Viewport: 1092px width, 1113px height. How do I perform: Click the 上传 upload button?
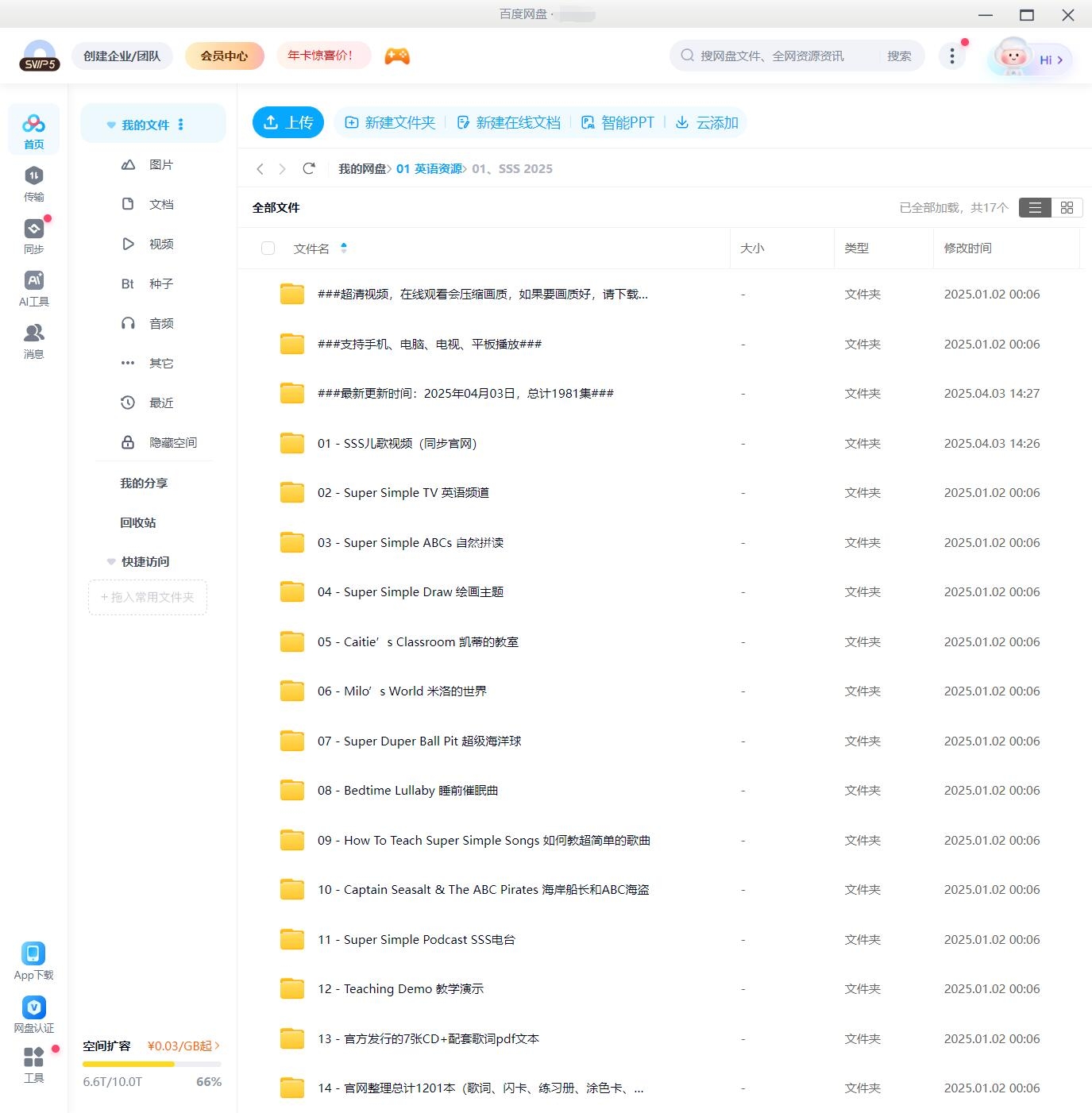point(288,122)
